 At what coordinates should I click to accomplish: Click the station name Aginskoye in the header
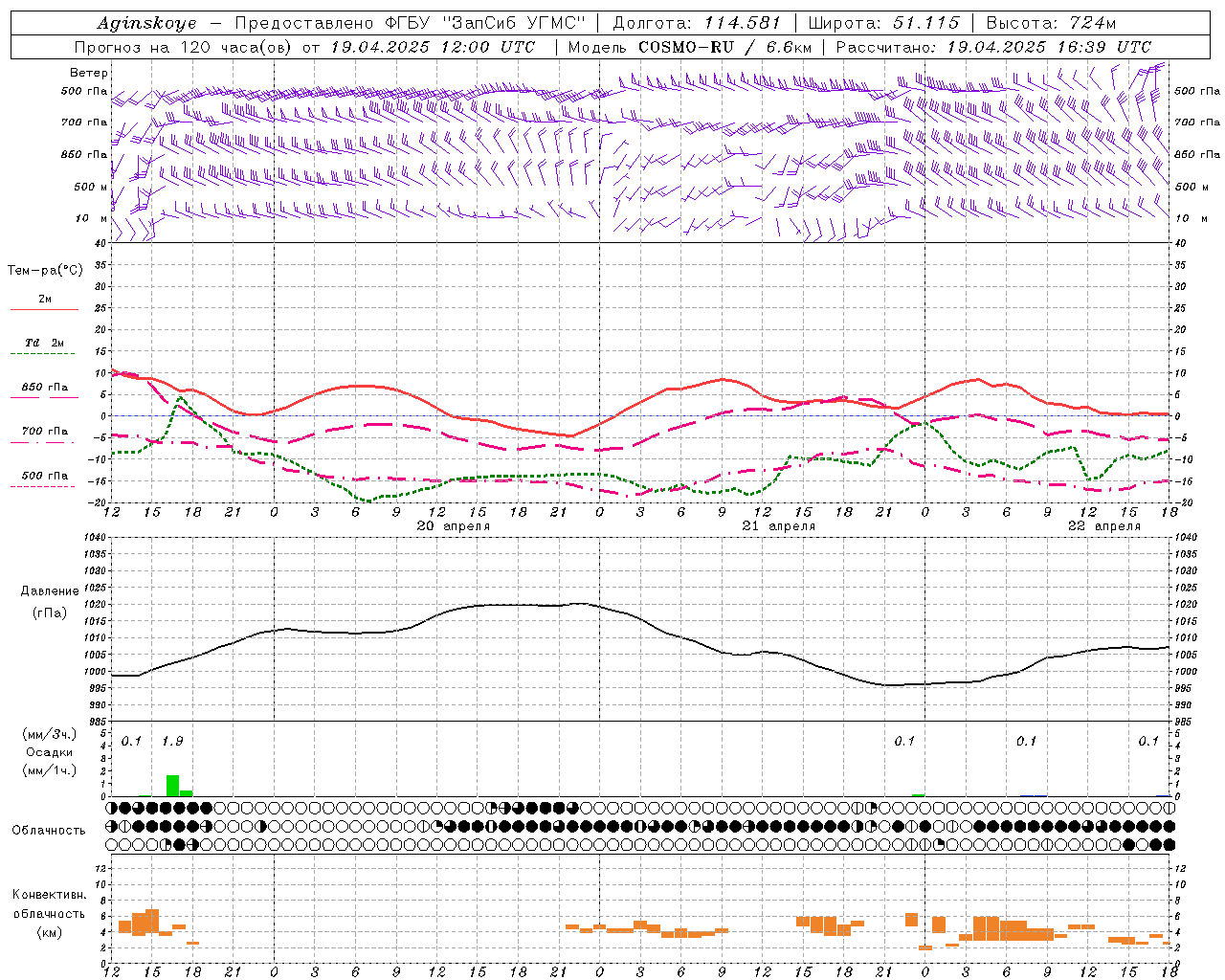146,23
